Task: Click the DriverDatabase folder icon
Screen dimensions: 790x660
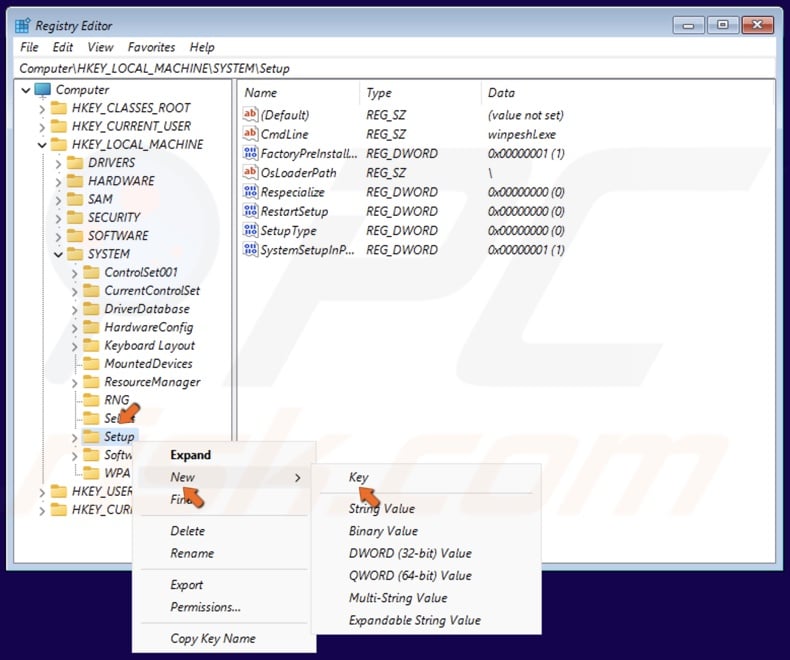Action: pos(91,309)
